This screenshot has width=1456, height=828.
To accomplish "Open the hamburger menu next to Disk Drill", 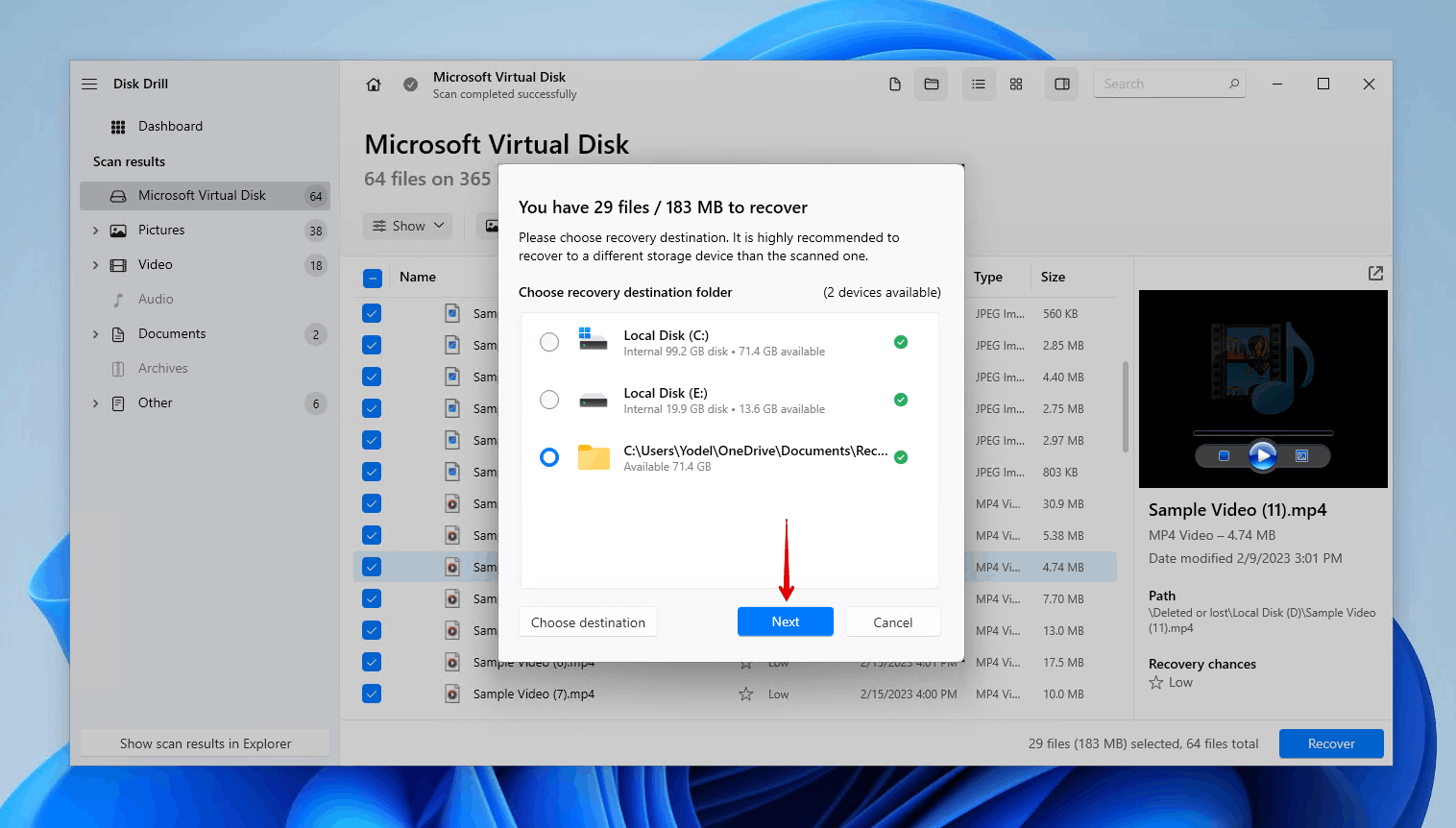I will click(x=89, y=84).
